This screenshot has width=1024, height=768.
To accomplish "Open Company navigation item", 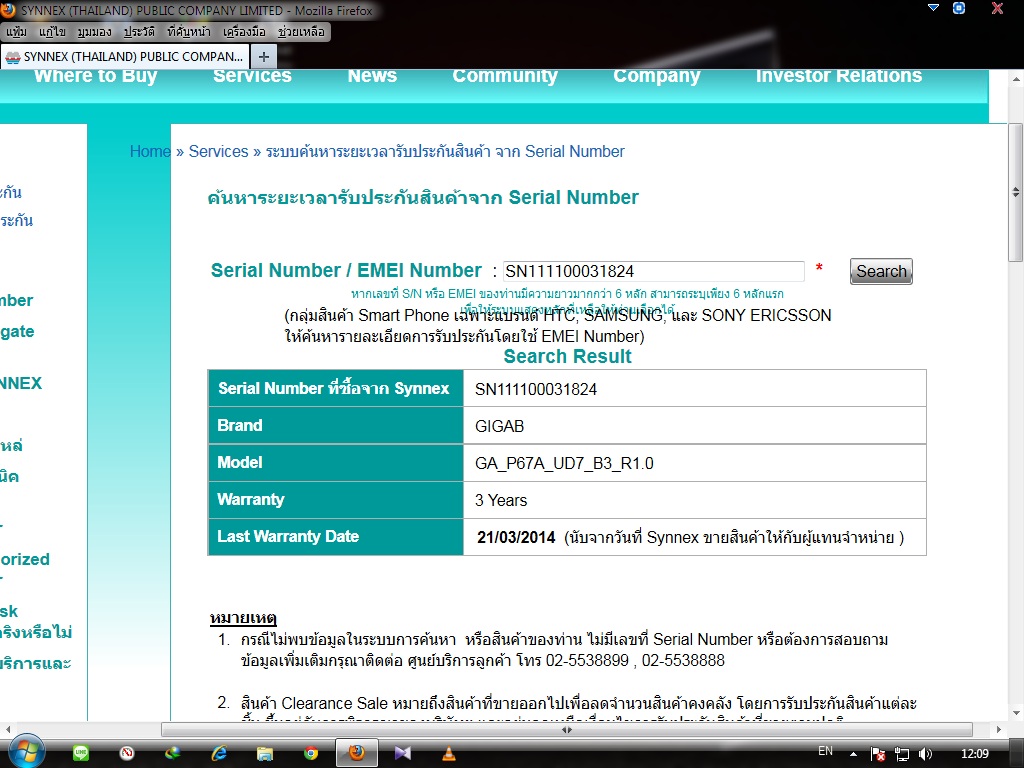I will click(656, 76).
